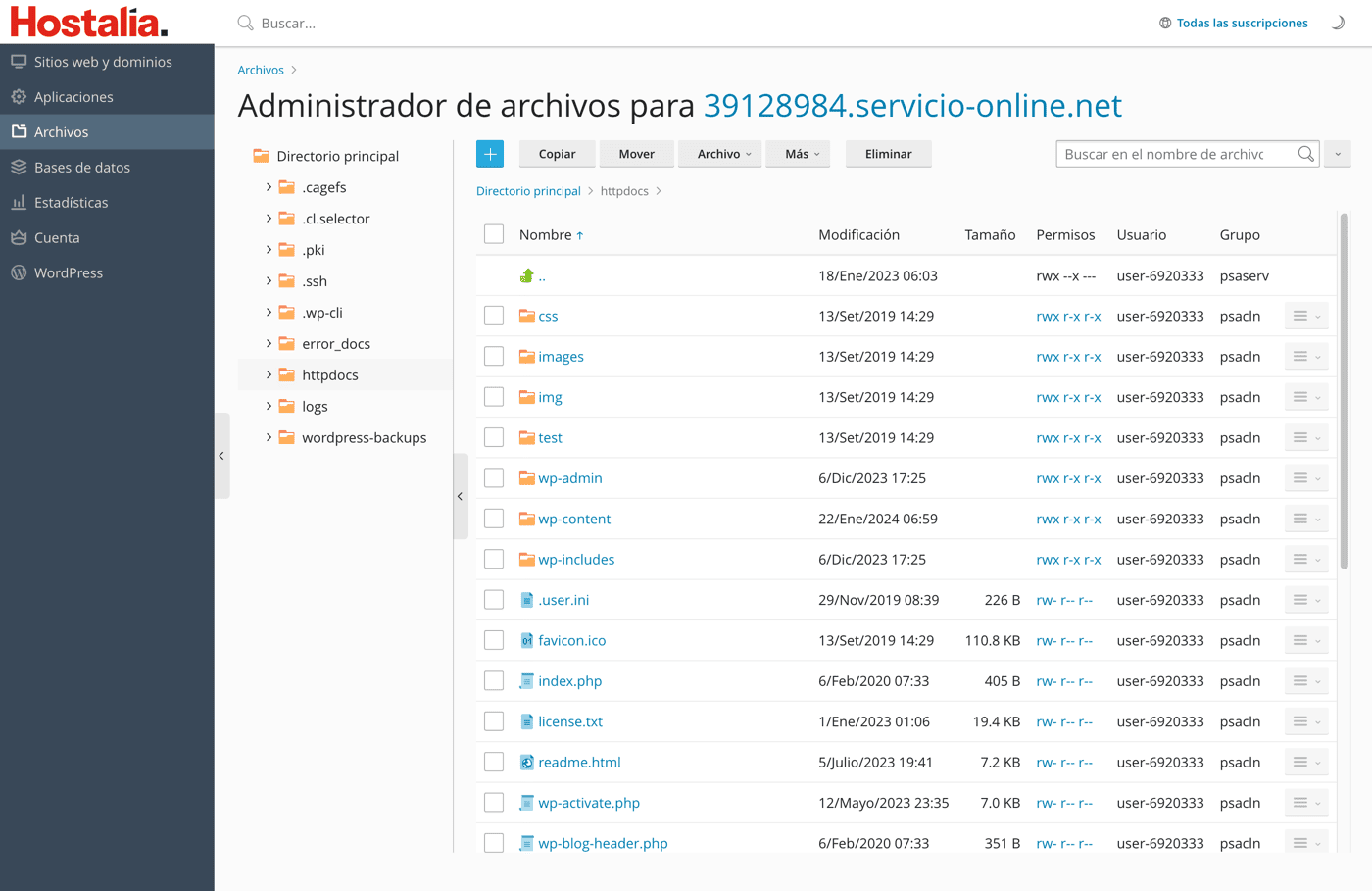The height and width of the screenshot is (891, 1372).
Task: Click the magnifier in file name search
Action: click(1305, 154)
